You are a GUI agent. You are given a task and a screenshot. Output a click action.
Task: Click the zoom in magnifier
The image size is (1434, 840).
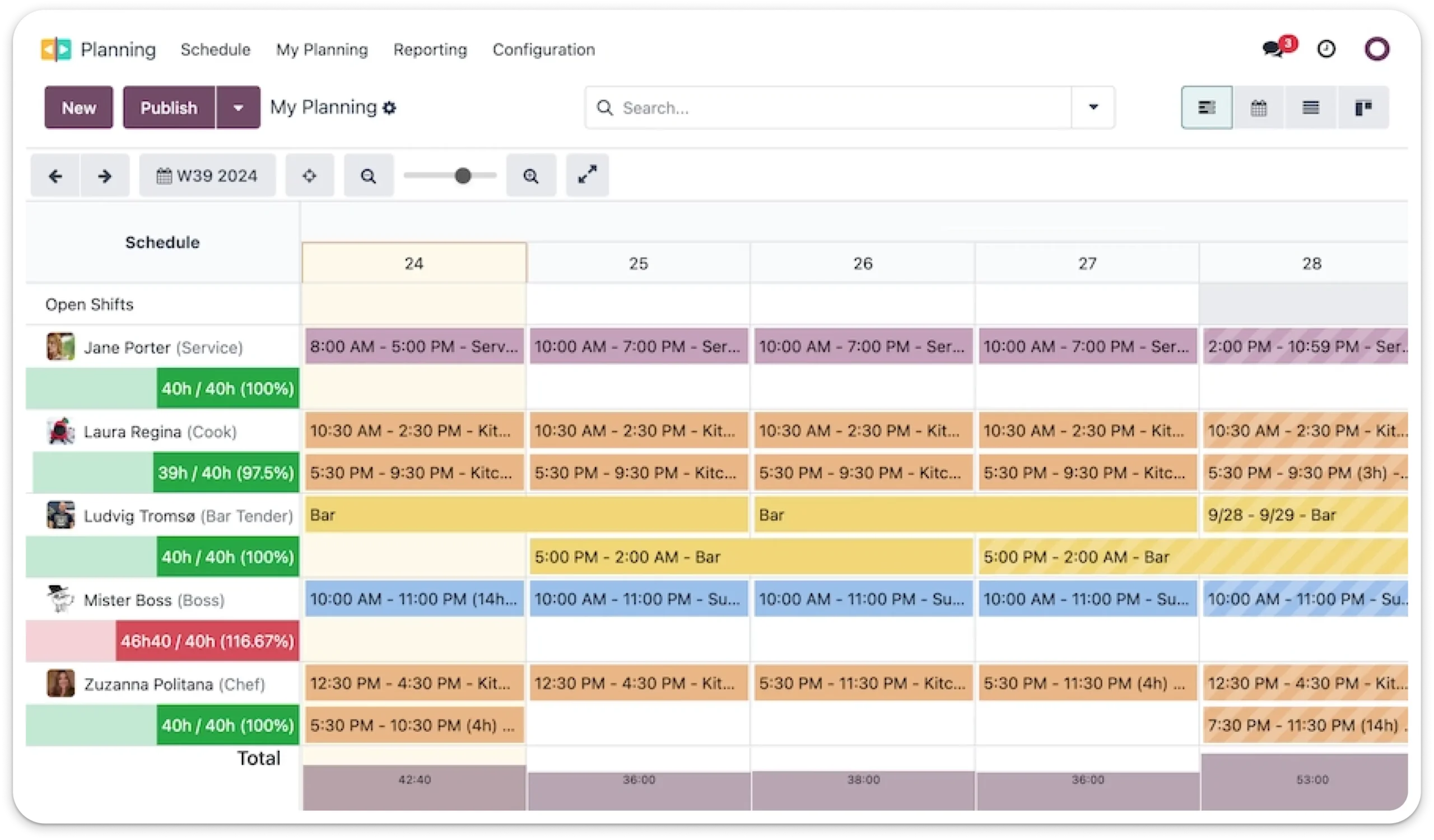(x=531, y=175)
